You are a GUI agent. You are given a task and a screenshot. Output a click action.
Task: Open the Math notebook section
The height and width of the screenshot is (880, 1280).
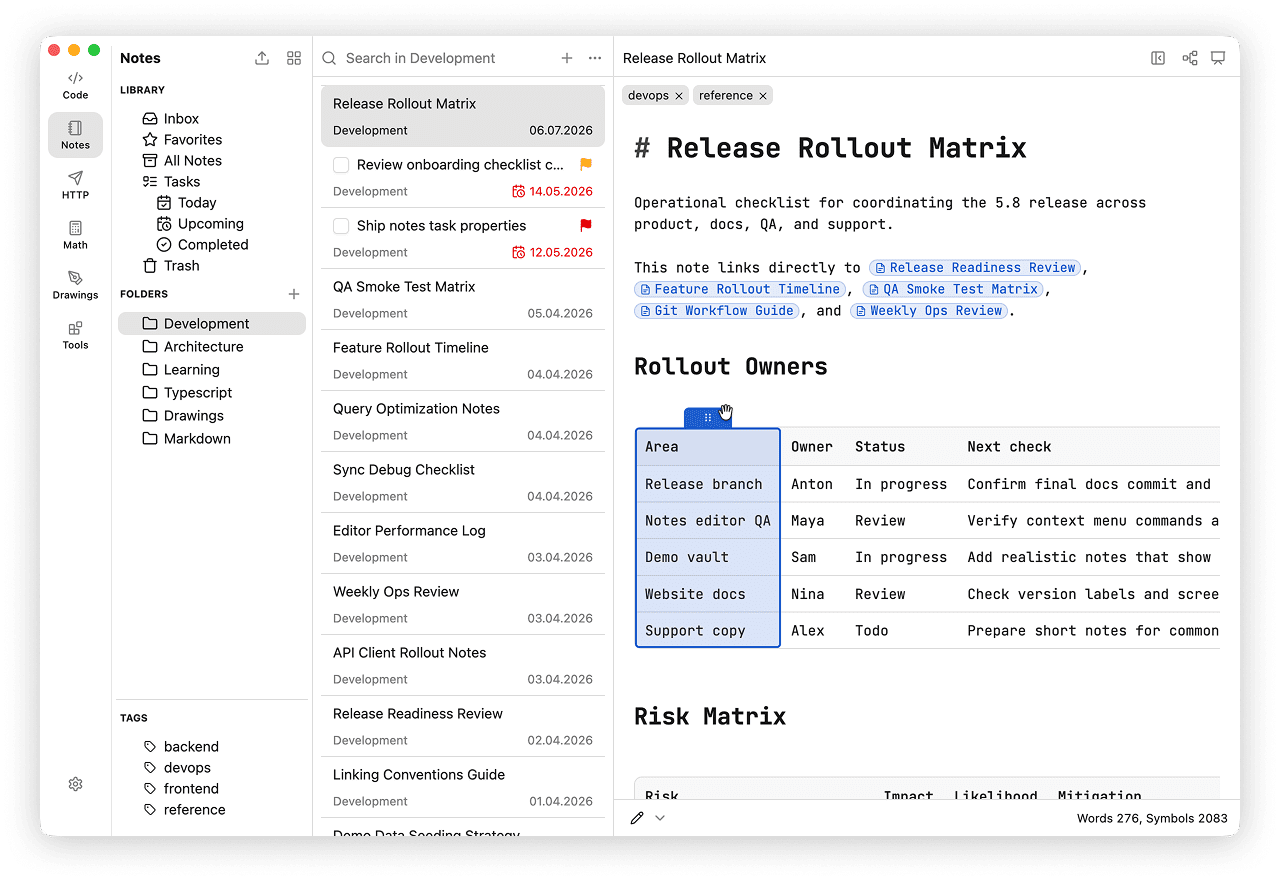pos(75,235)
